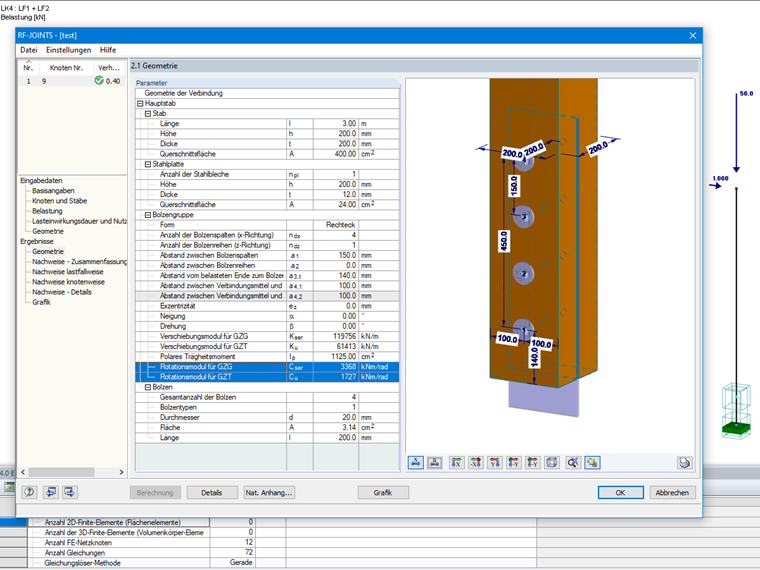Open the Hilfe menu

pyautogui.click(x=108, y=50)
